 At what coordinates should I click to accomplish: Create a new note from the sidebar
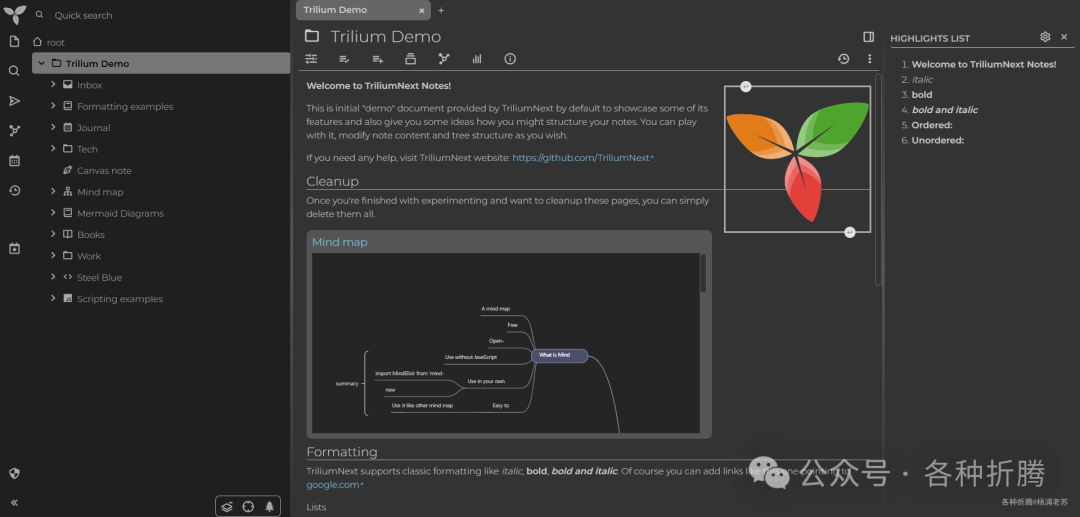(14, 42)
